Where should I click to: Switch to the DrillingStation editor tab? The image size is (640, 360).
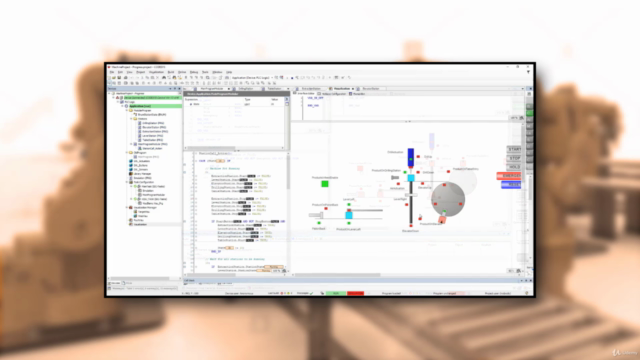(246, 89)
